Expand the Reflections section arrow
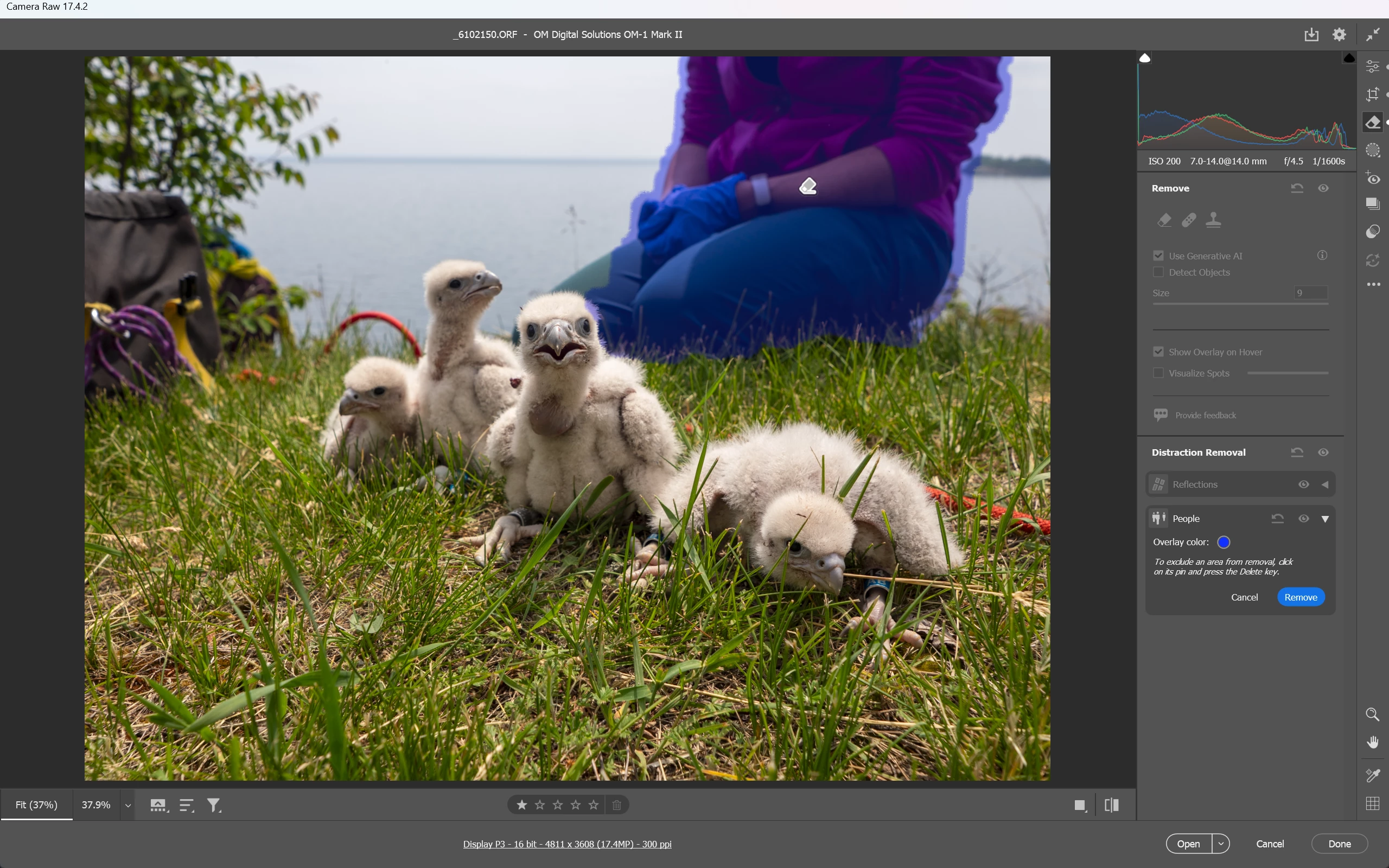 tap(1325, 484)
